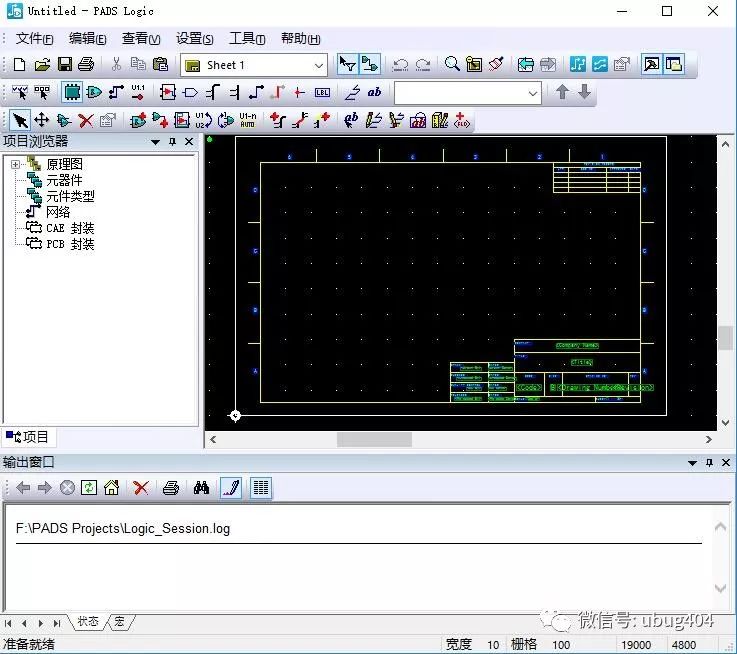
Task: Open the 文件 menu
Action: coord(34,38)
